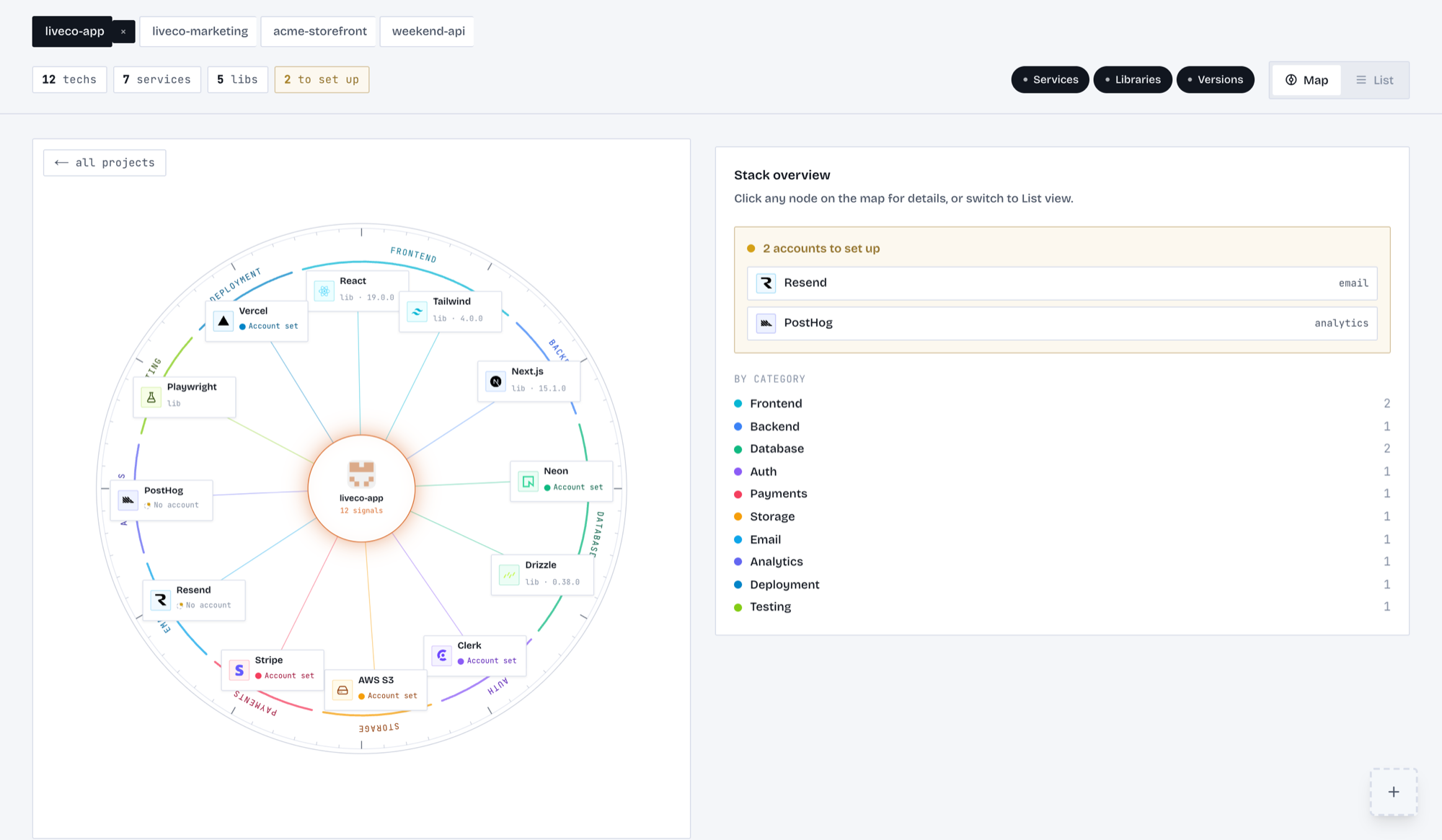Click the Playwright flask icon
The image size is (1442, 840).
(x=151, y=397)
